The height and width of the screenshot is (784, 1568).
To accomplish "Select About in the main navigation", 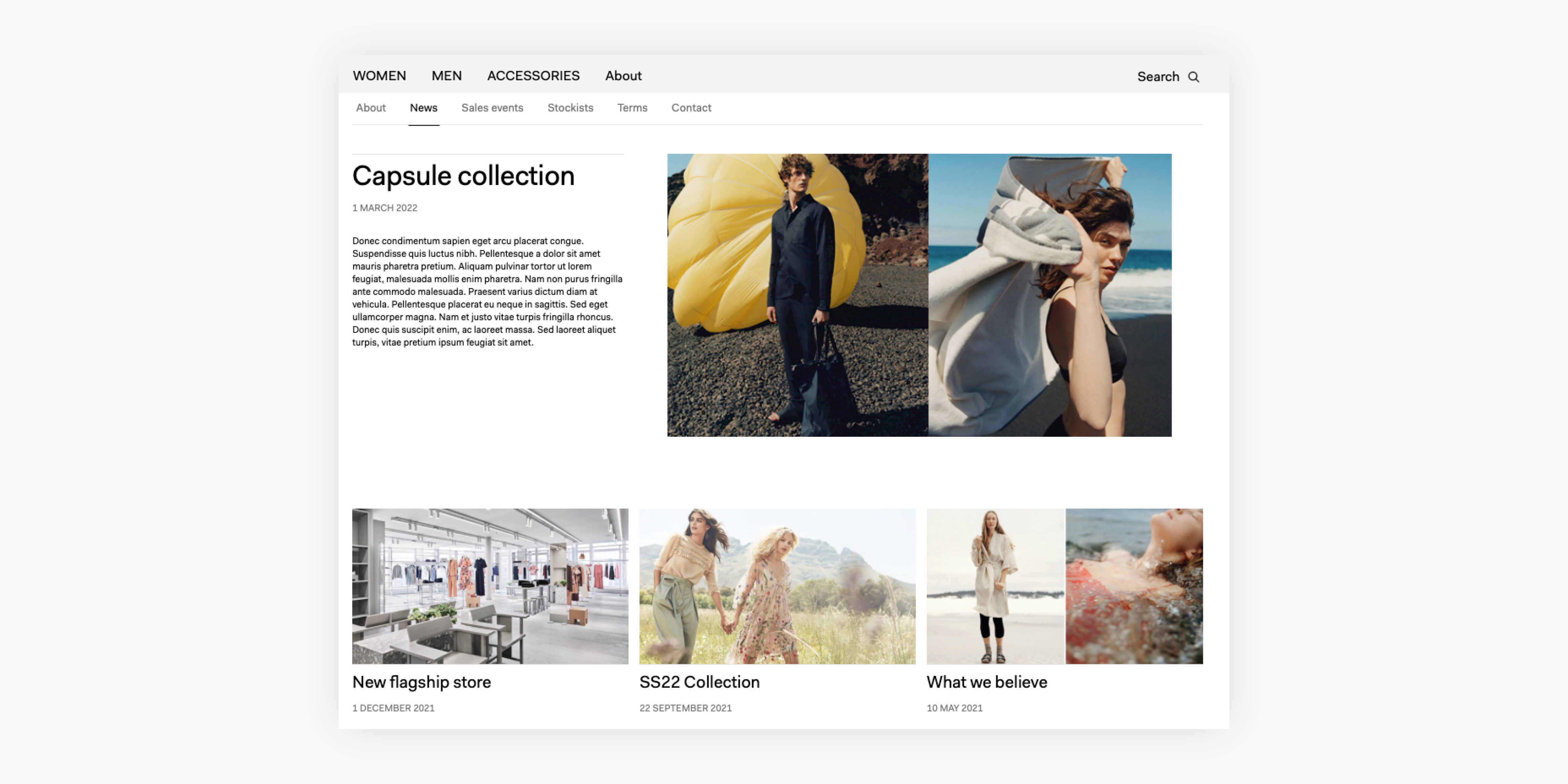I will coord(623,76).
